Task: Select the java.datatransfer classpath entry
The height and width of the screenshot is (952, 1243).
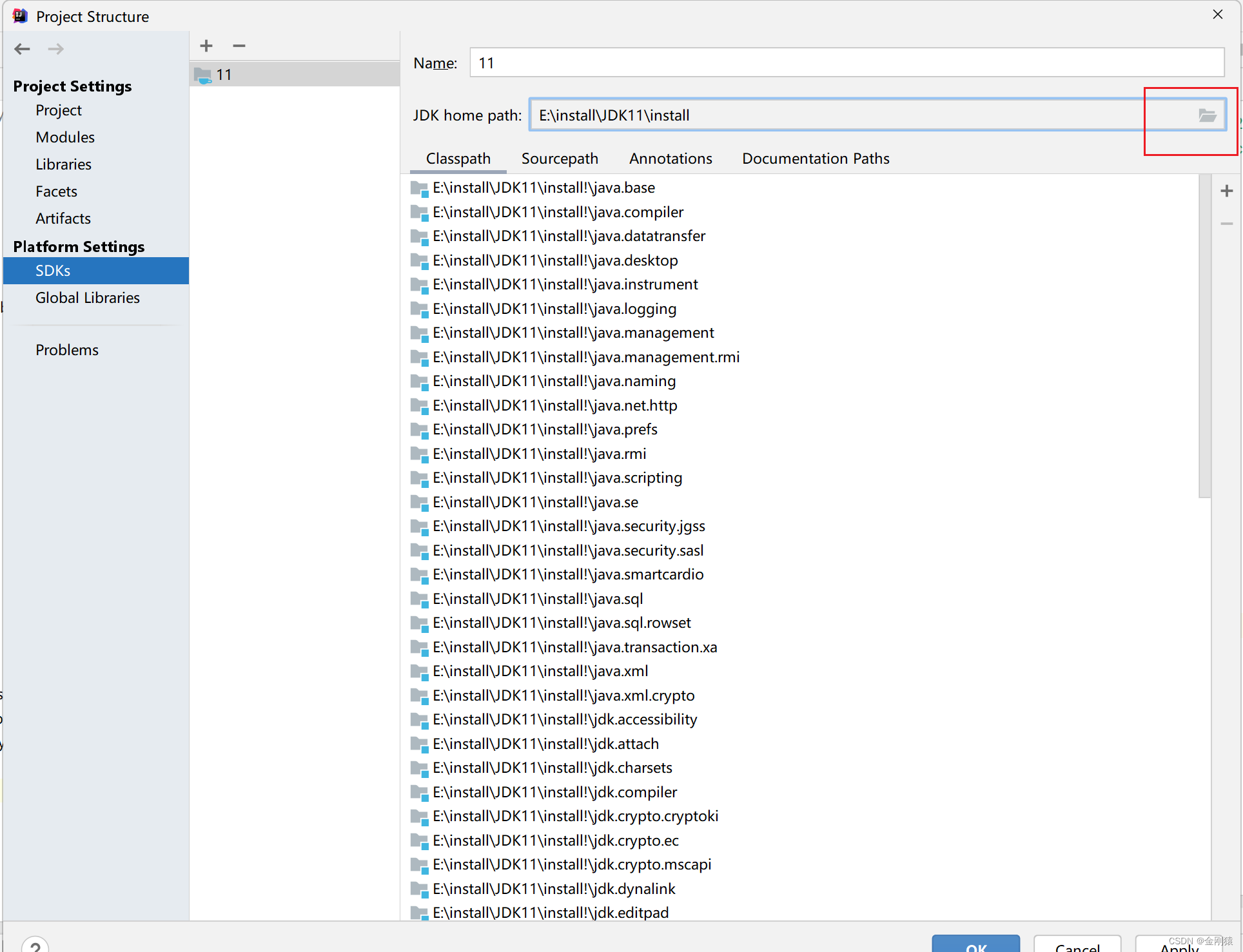Action: point(803,236)
